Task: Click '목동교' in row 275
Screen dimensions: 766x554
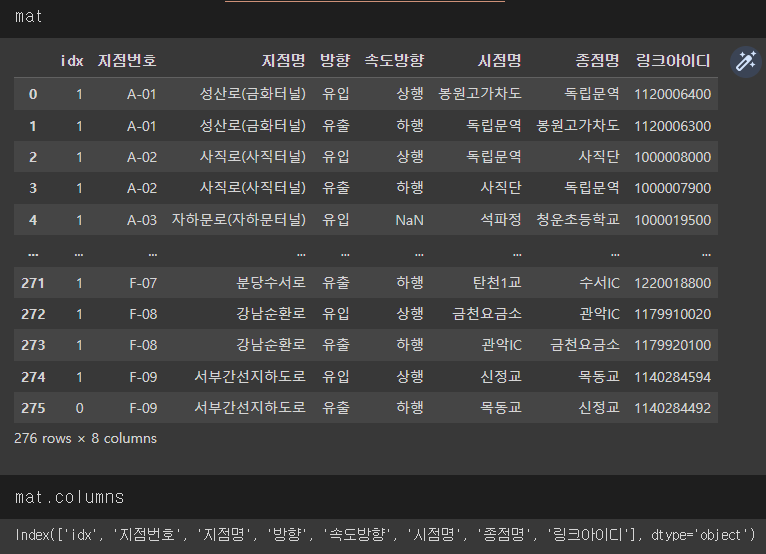Action: tap(501, 408)
